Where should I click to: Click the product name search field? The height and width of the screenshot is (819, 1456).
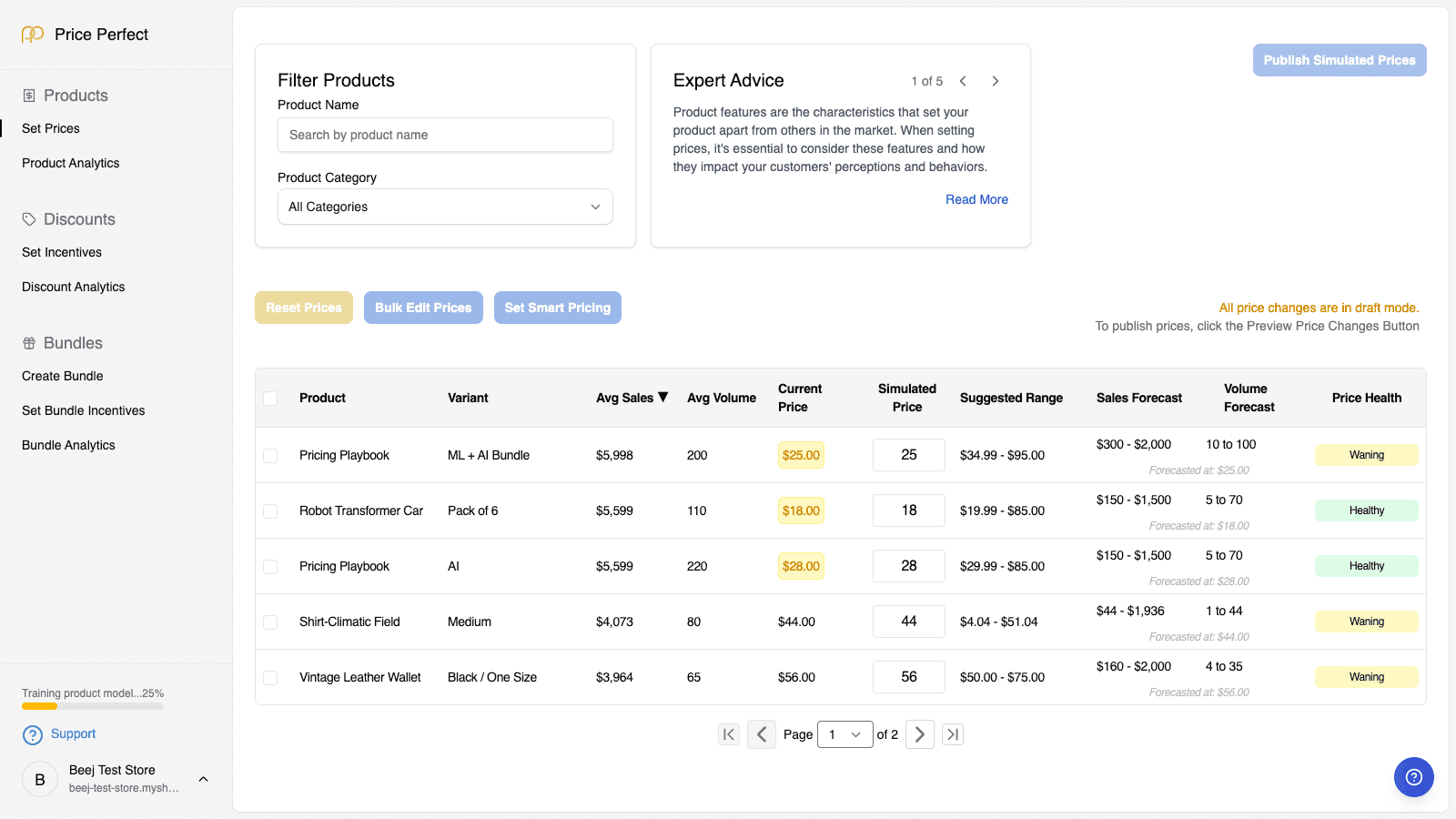click(444, 135)
